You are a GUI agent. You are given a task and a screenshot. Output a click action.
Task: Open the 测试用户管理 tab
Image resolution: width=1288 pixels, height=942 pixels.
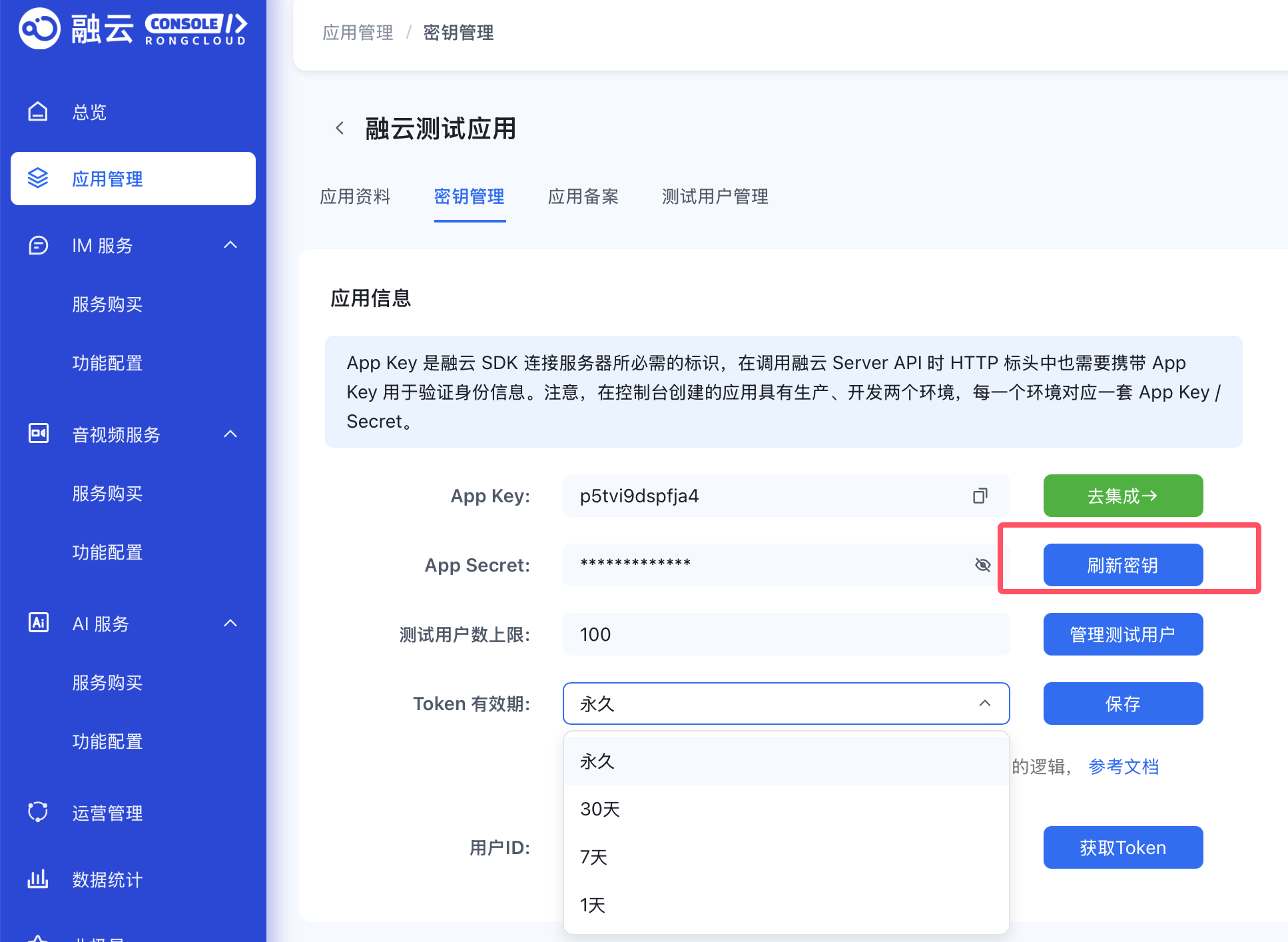(x=715, y=197)
